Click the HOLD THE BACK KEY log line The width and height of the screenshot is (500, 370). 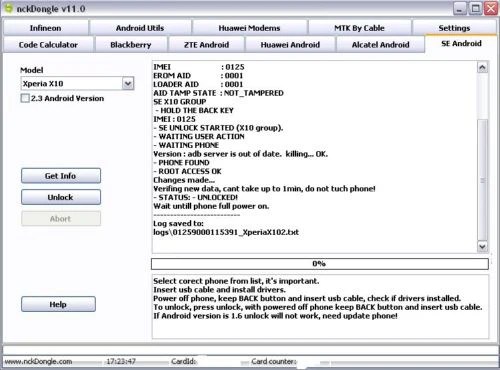(194, 110)
